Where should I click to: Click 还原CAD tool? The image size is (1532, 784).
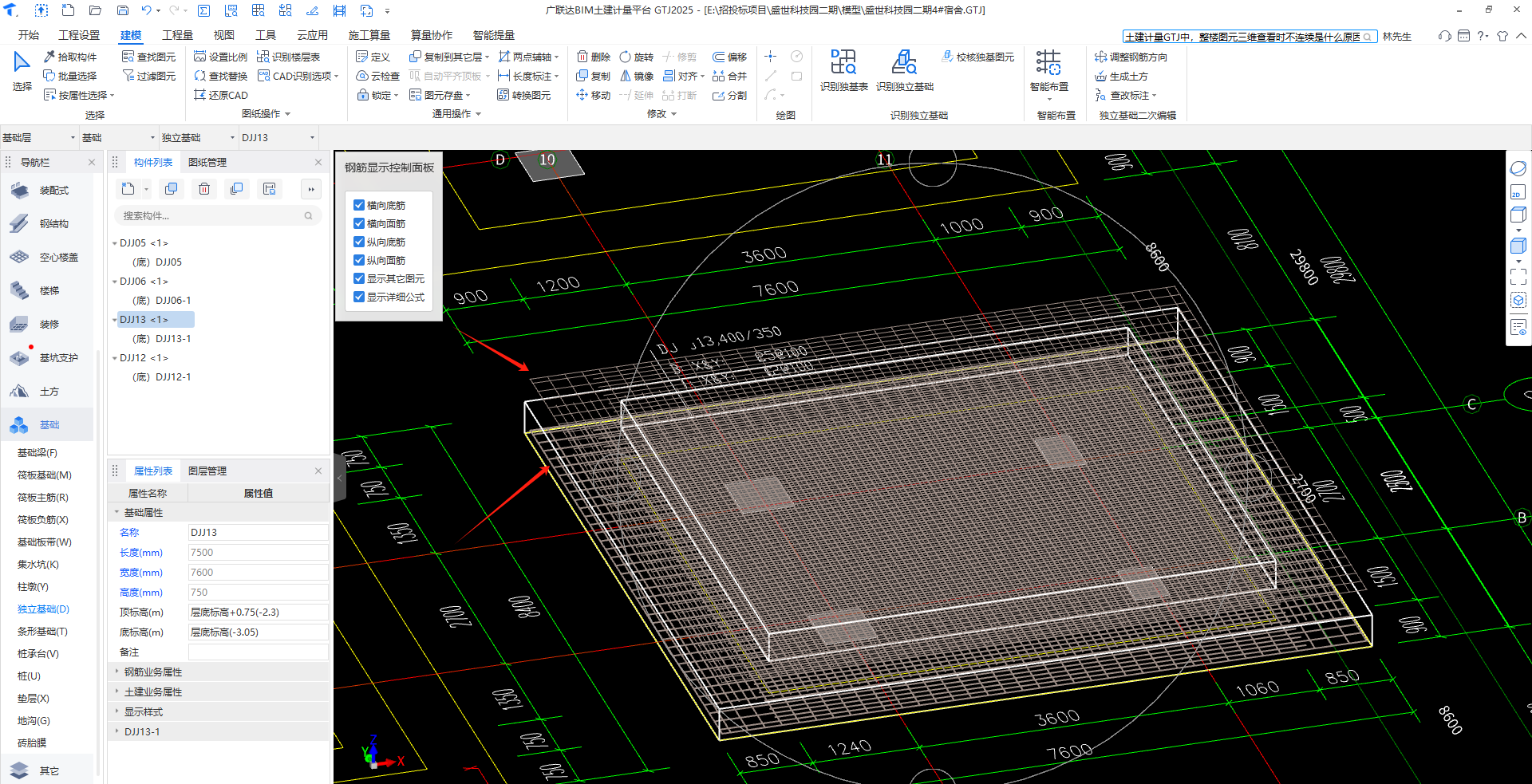(221, 95)
